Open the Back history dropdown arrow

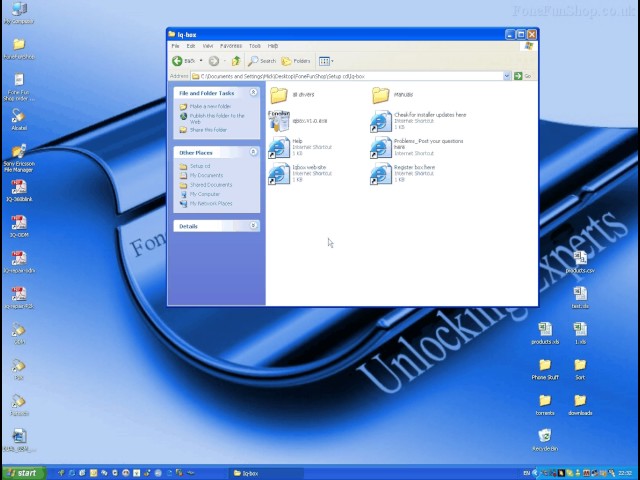[201, 61]
